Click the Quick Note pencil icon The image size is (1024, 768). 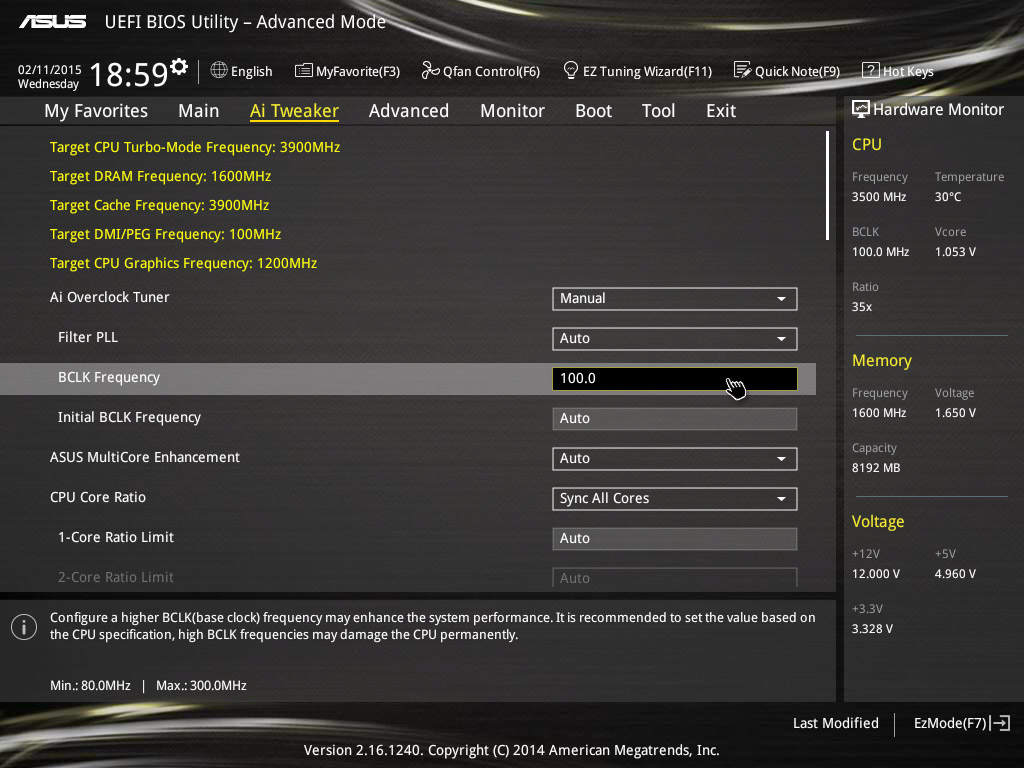(742, 70)
